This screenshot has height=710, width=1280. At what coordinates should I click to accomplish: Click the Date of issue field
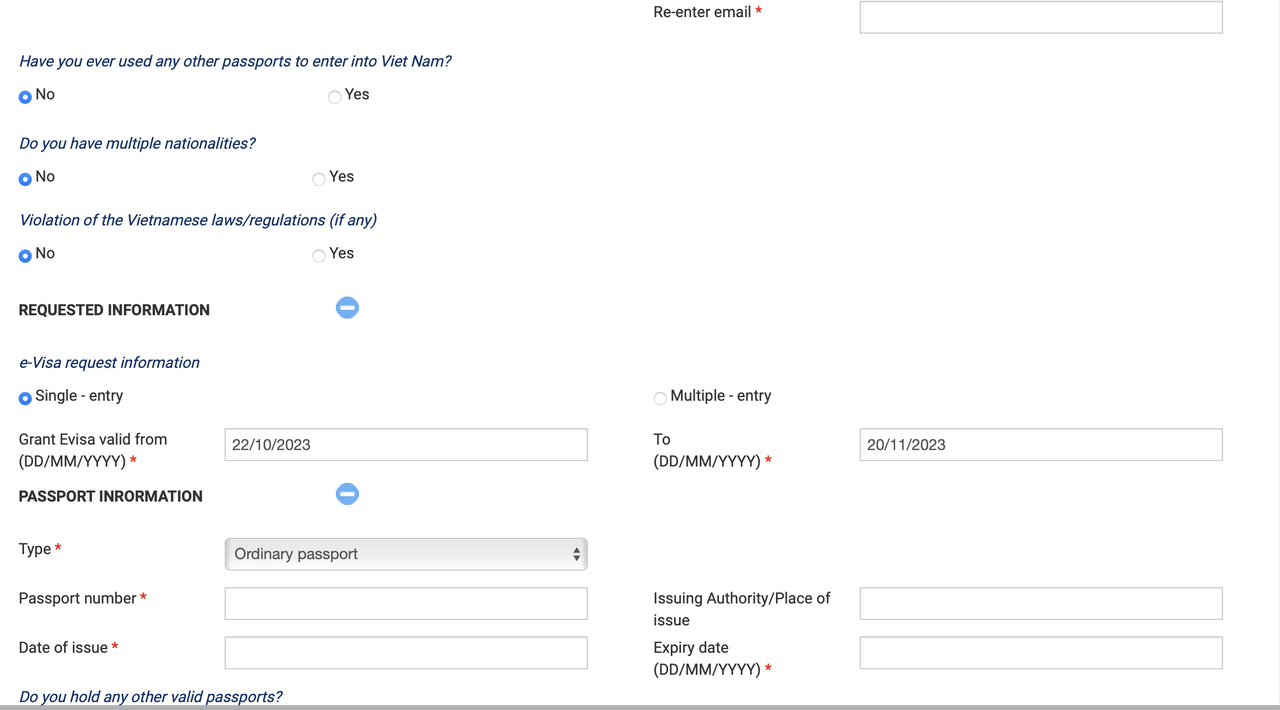[406, 653]
